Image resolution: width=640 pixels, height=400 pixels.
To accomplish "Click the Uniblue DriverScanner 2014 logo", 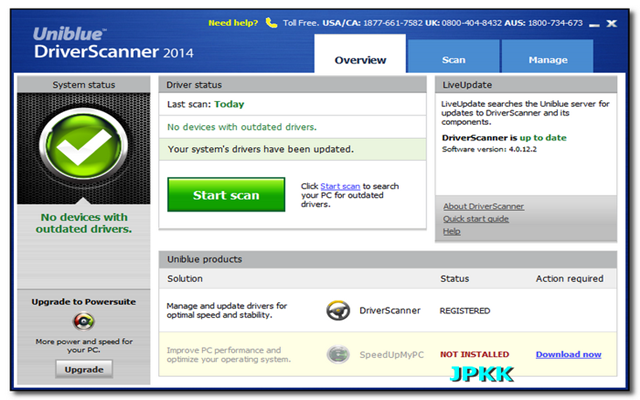I will point(113,43).
